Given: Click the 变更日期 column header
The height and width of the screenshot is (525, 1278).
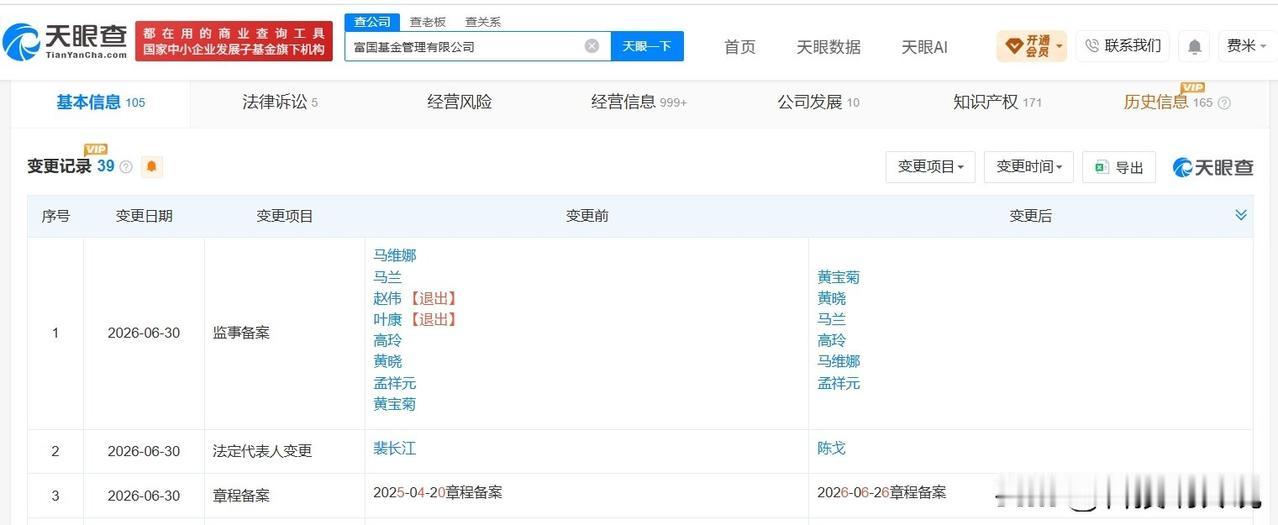Looking at the screenshot, I should (144, 216).
